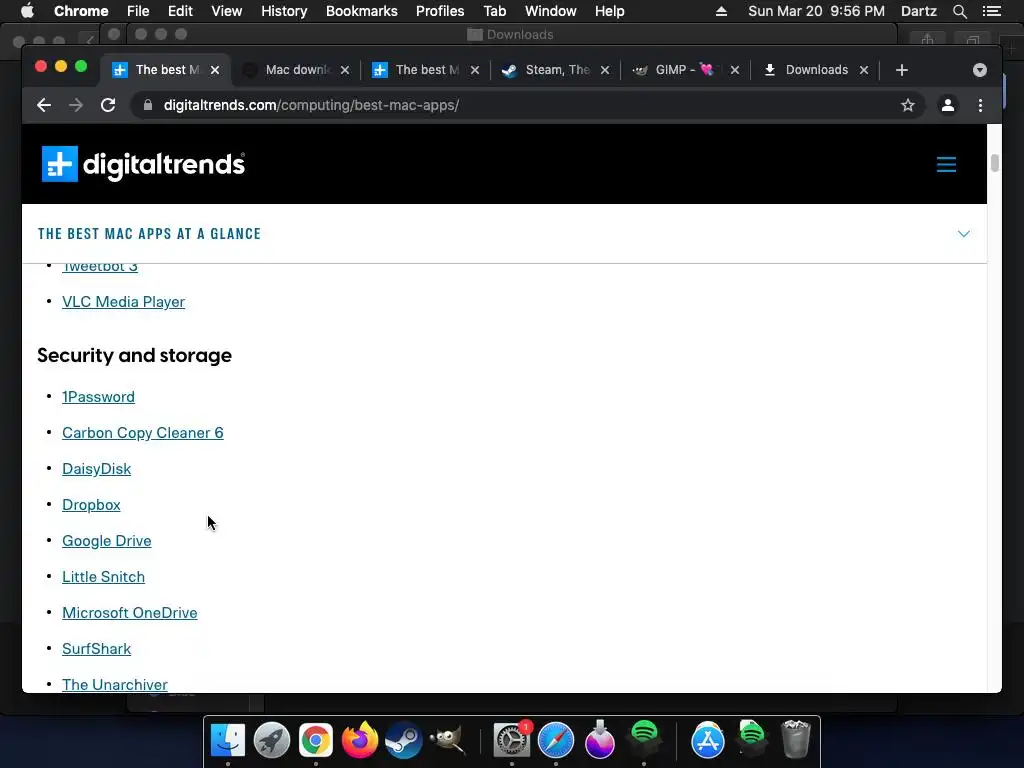
Task: Open the VLC Media Player link
Action: coord(123,302)
